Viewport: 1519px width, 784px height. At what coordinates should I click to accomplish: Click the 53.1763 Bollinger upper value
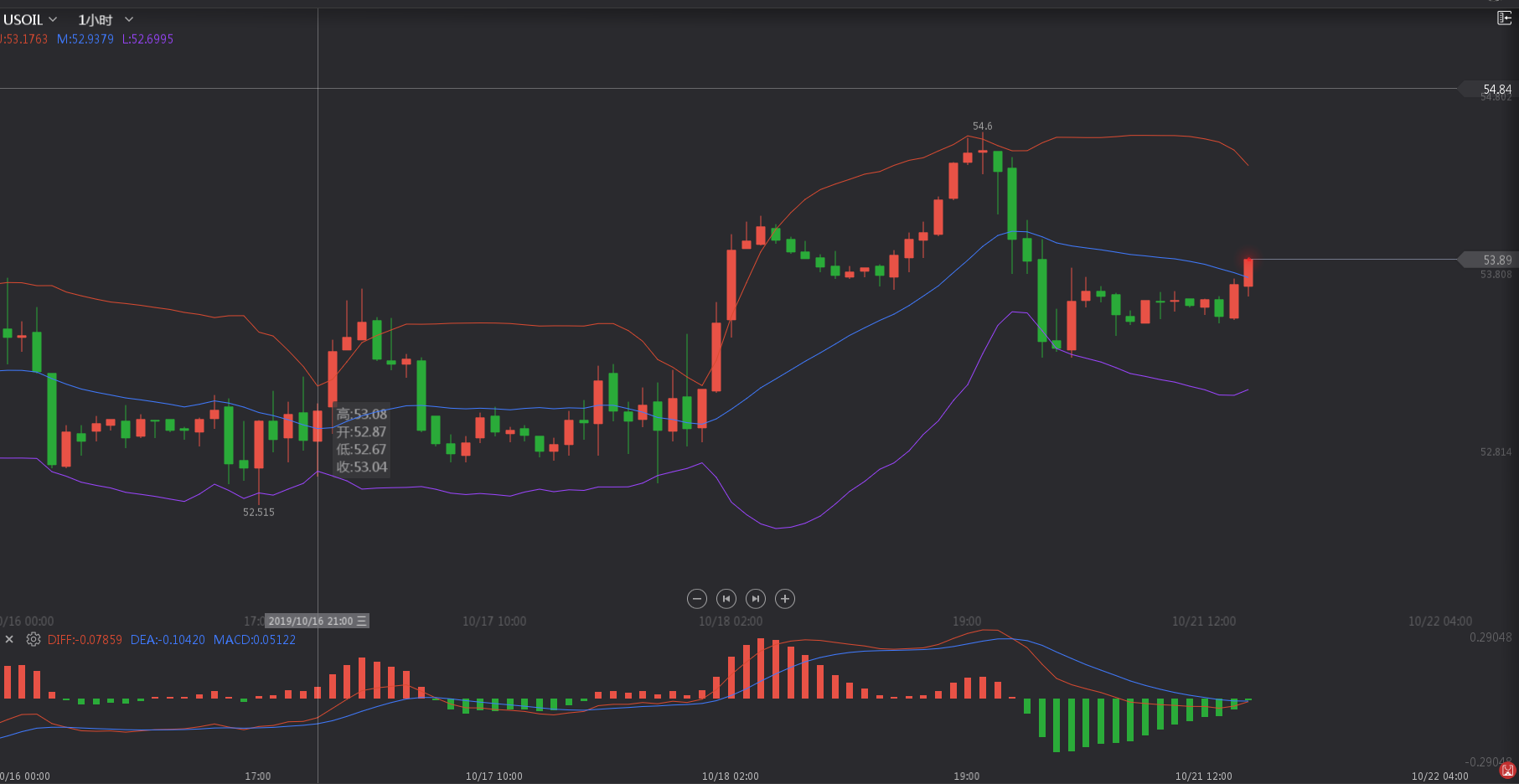coord(23,39)
